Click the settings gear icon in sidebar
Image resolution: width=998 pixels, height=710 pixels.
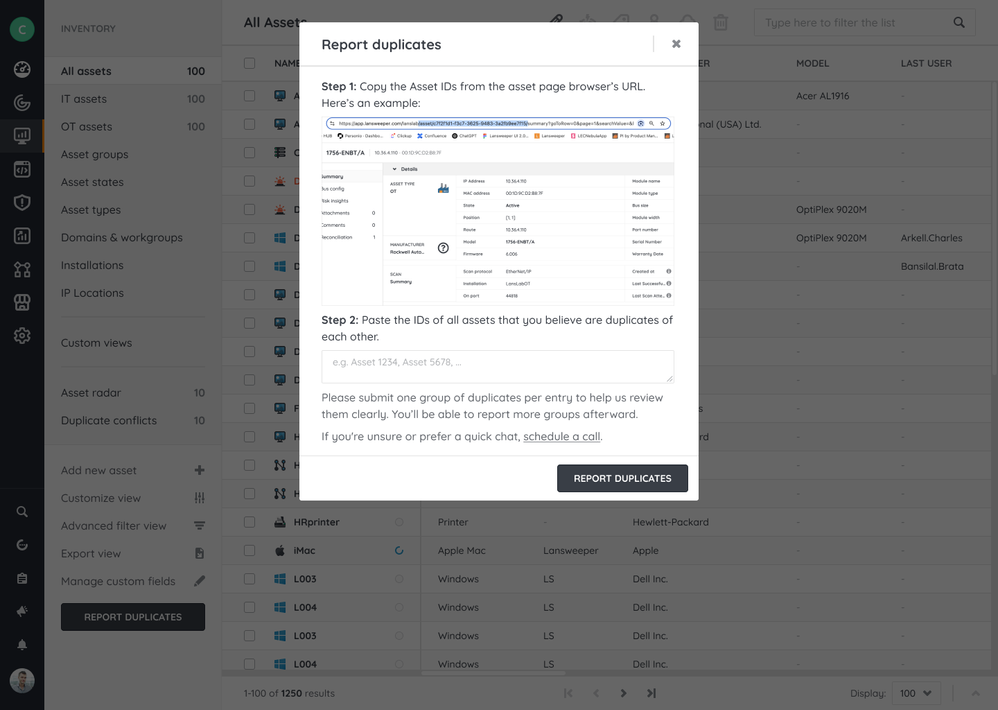coord(22,336)
